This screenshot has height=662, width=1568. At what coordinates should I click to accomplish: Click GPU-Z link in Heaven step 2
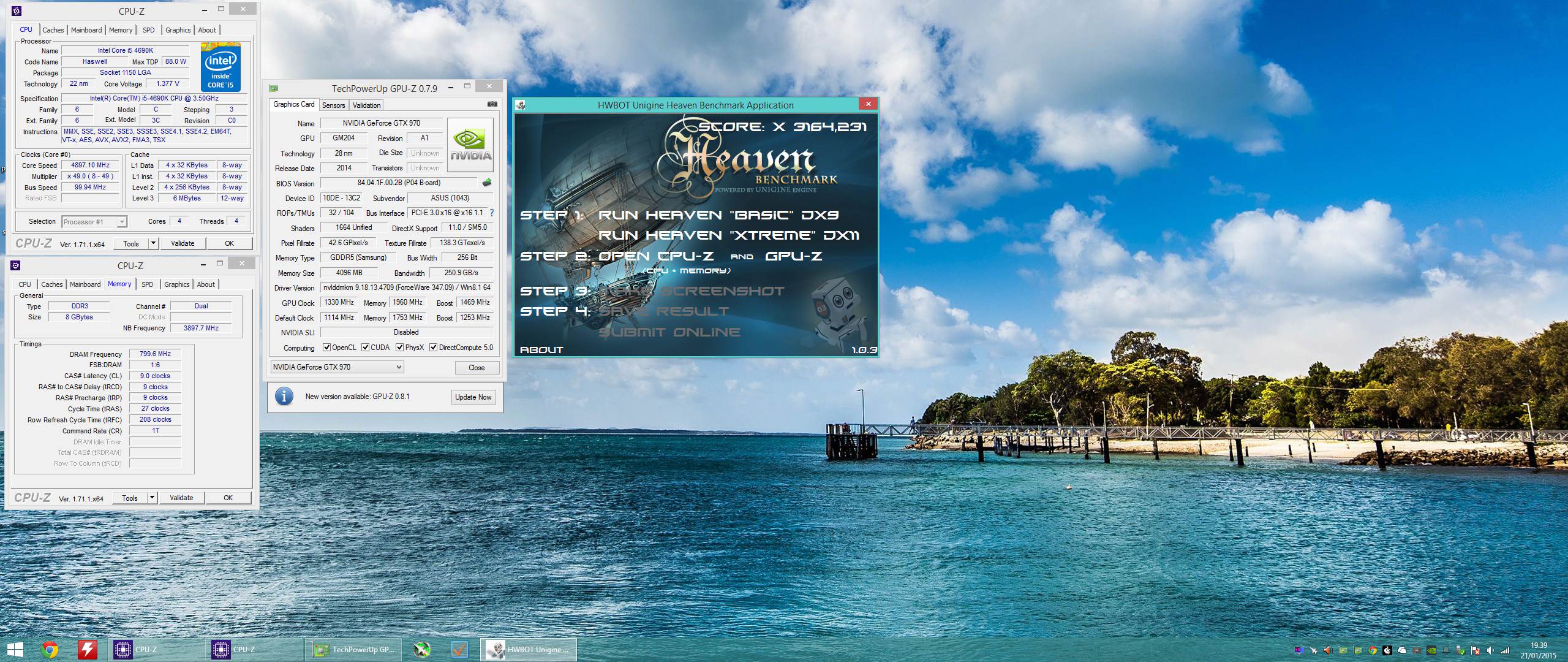point(794,256)
